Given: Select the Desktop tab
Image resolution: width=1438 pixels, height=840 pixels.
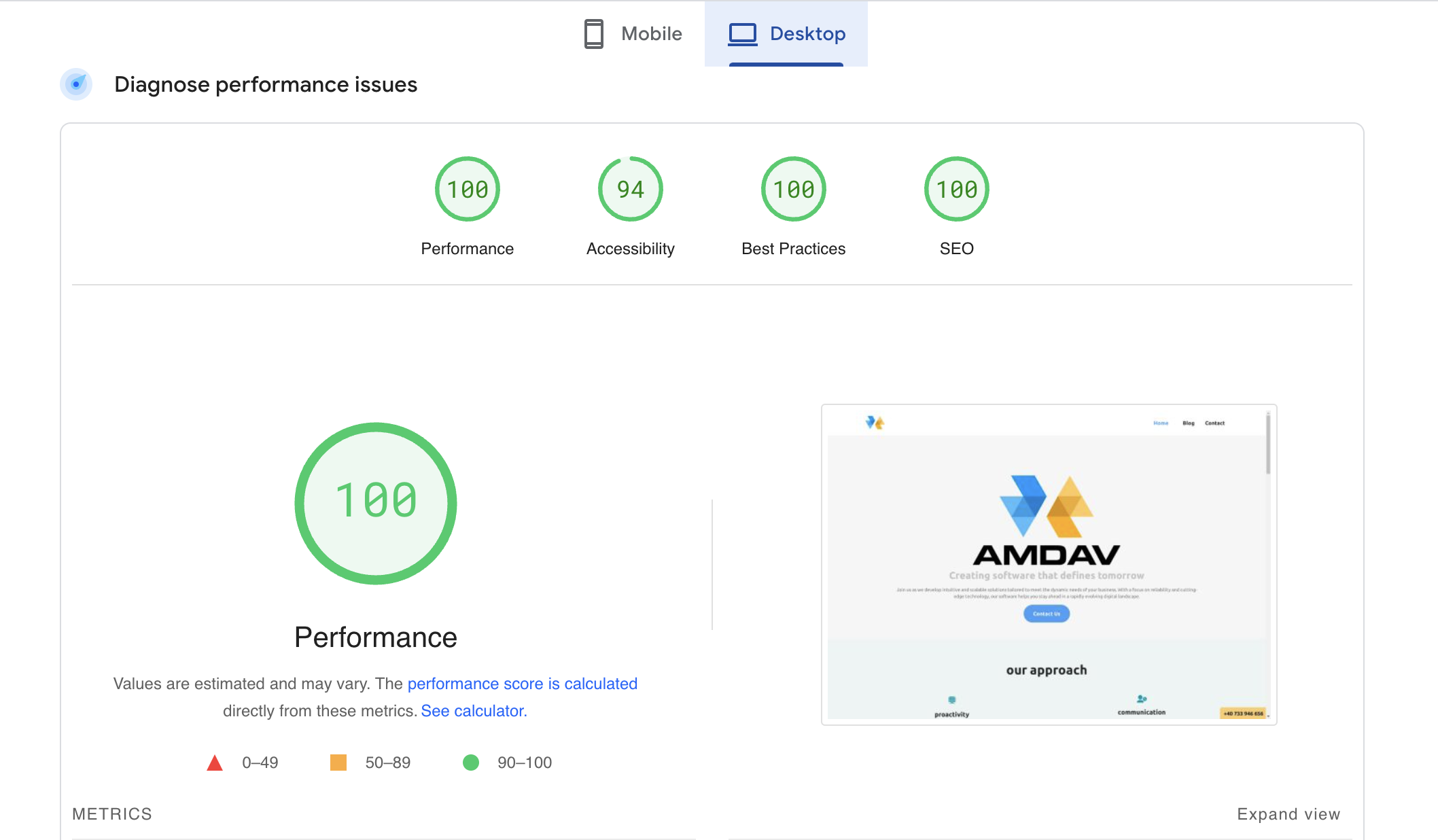Looking at the screenshot, I should pos(786,34).
